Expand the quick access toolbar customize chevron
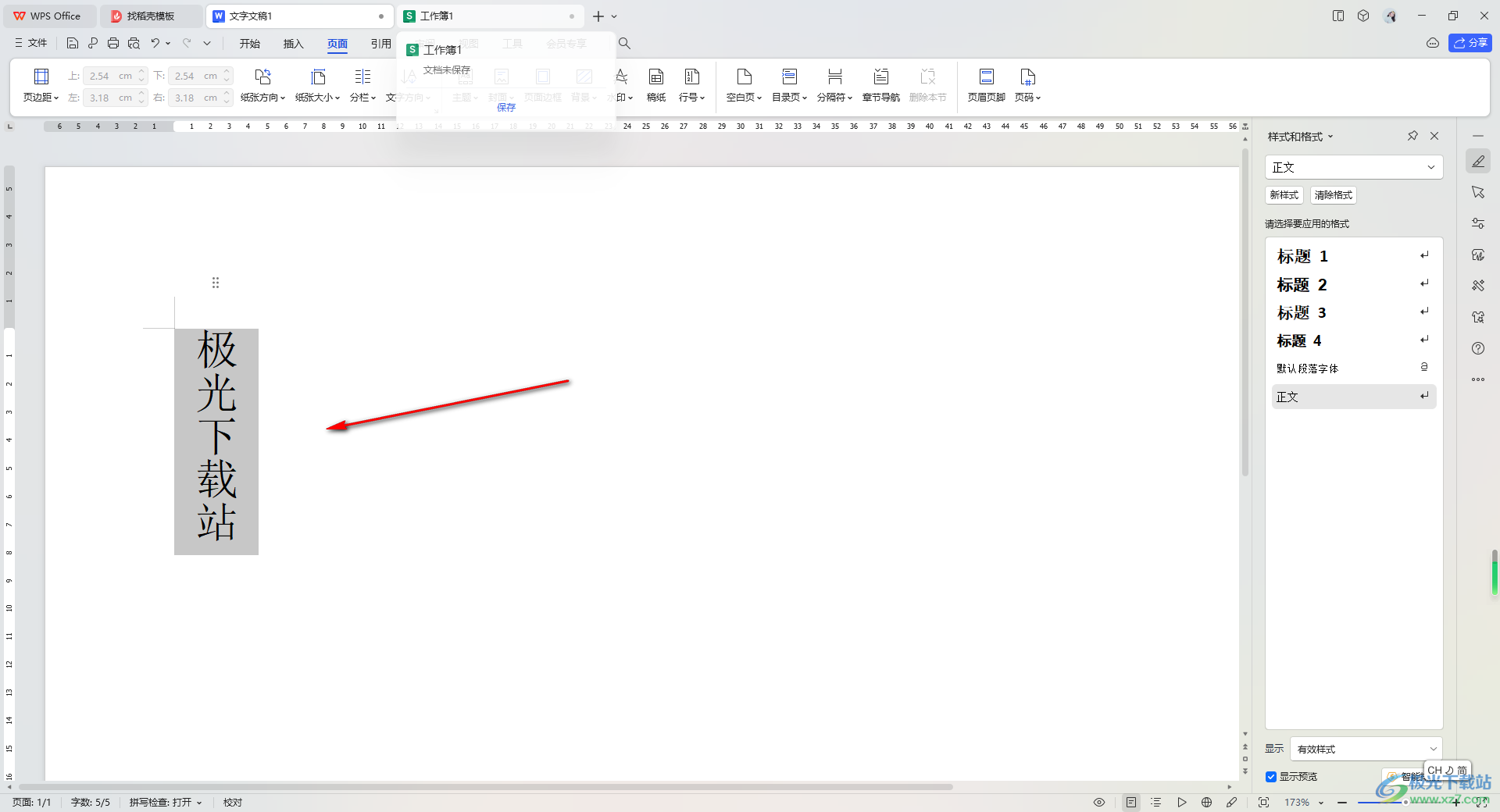The height and width of the screenshot is (812, 1500). [x=207, y=43]
